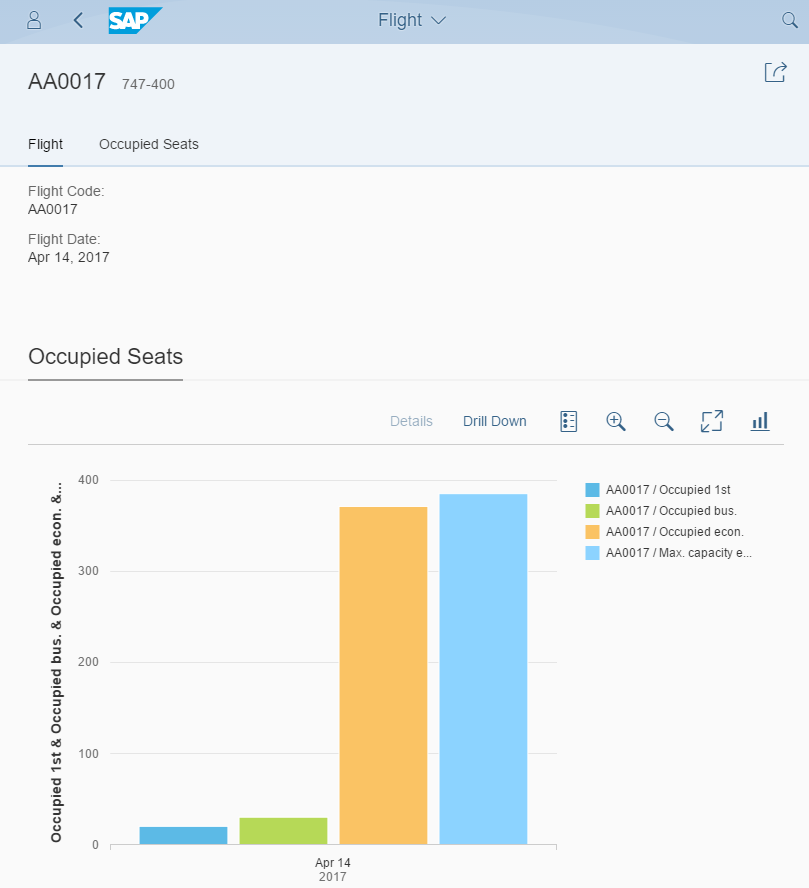The height and width of the screenshot is (888, 809).
Task: Select the Flight tab
Action: pyautogui.click(x=46, y=144)
